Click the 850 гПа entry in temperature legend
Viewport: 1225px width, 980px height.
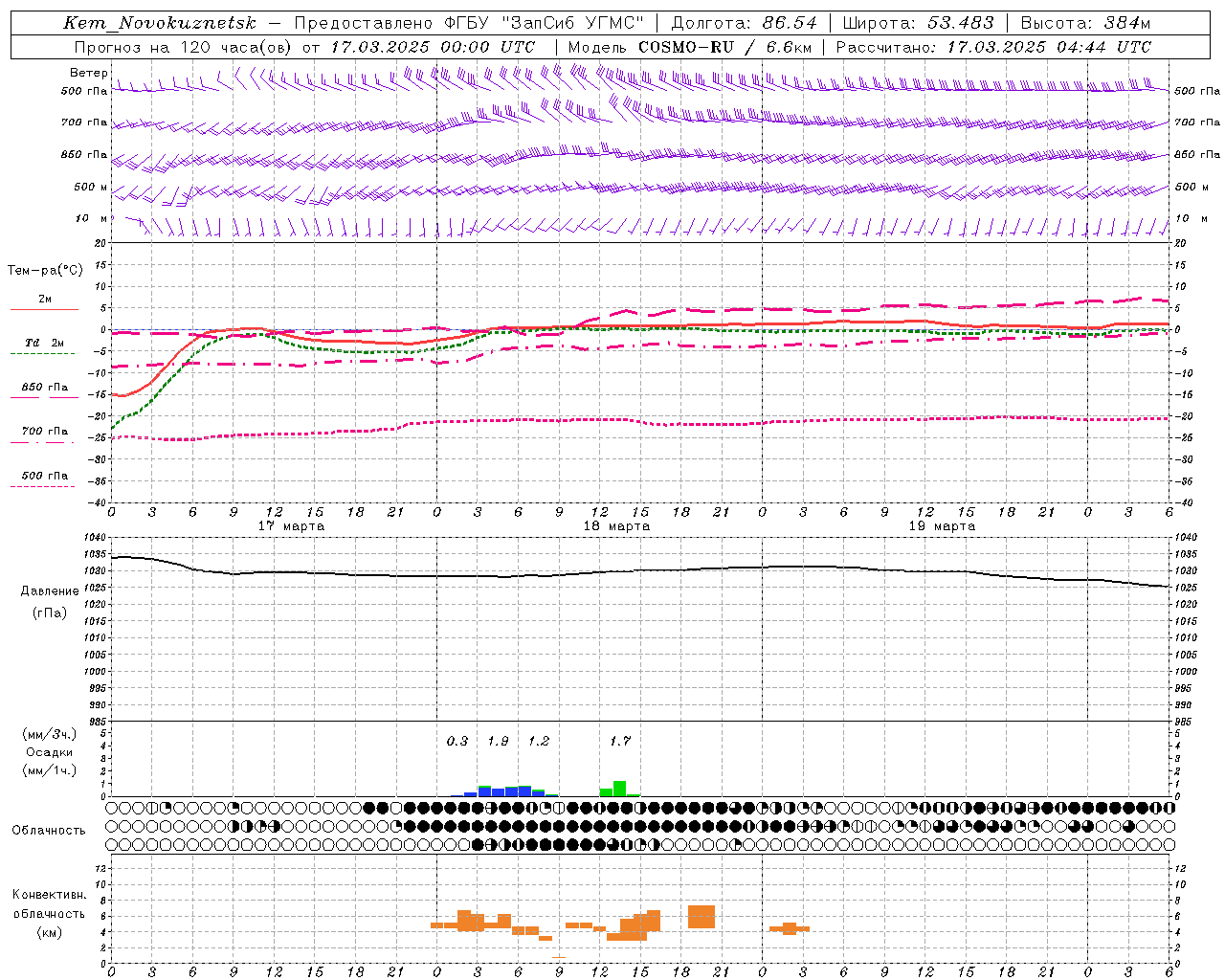point(44,388)
